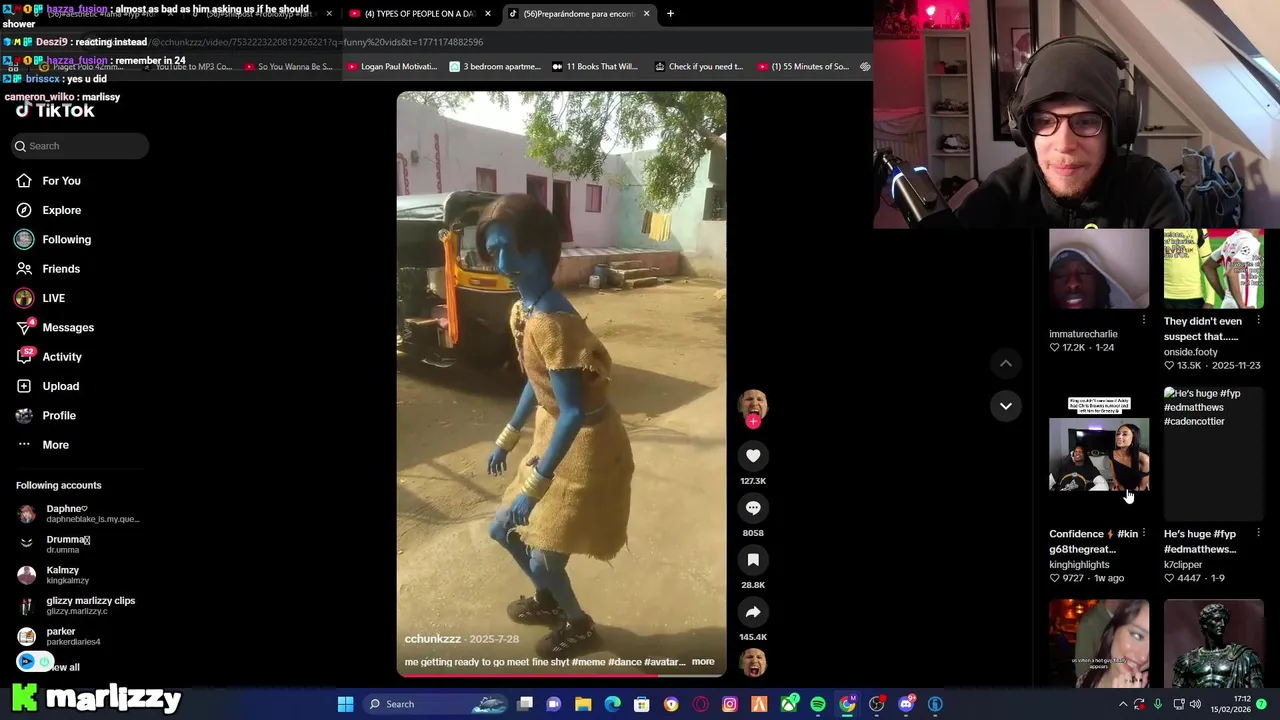
Task: Open the spinning sound disc below share
Action: point(753,662)
